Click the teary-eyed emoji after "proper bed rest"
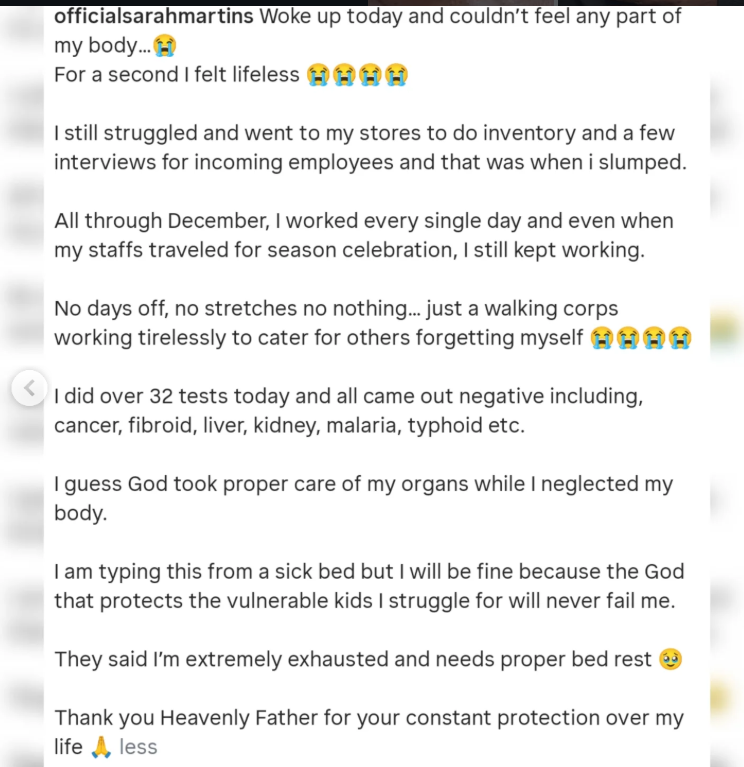 (671, 660)
